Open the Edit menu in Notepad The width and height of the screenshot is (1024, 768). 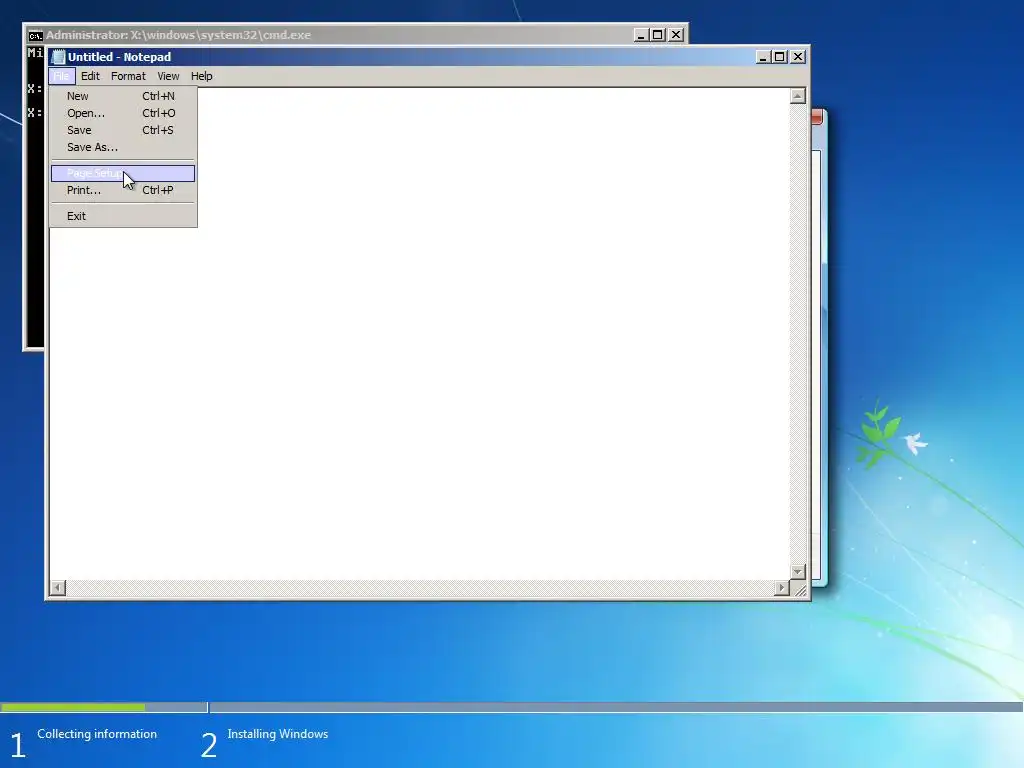coord(90,76)
